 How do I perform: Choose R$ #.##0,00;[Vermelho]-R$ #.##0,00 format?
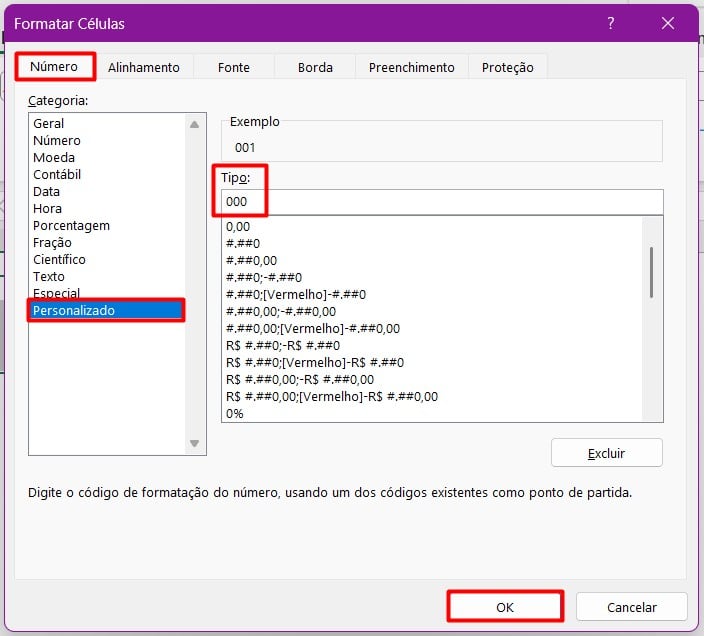click(x=432, y=397)
